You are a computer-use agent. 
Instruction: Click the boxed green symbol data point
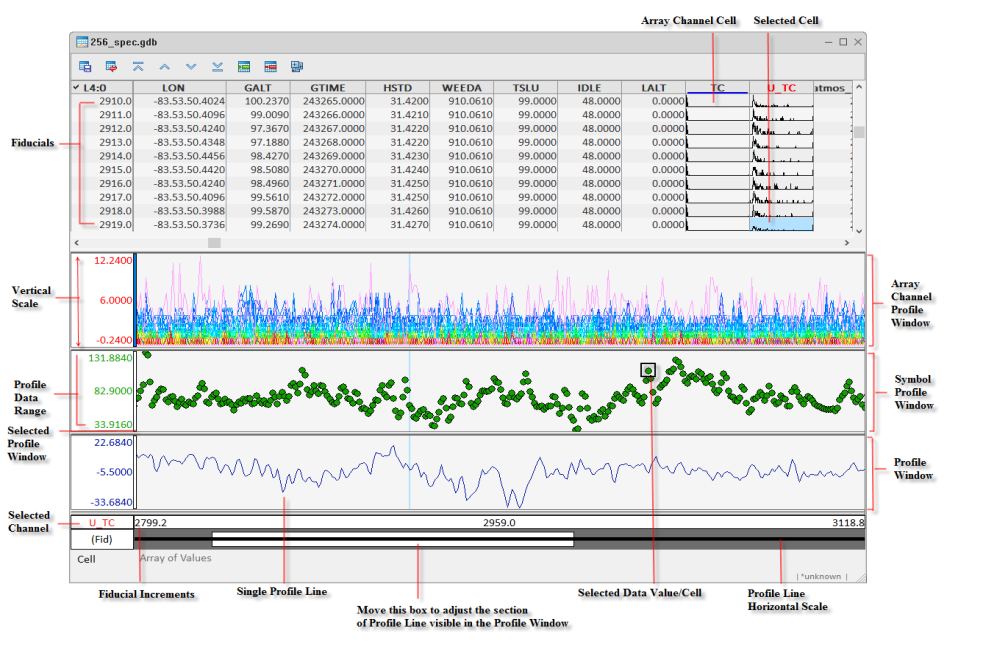point(648,370)
